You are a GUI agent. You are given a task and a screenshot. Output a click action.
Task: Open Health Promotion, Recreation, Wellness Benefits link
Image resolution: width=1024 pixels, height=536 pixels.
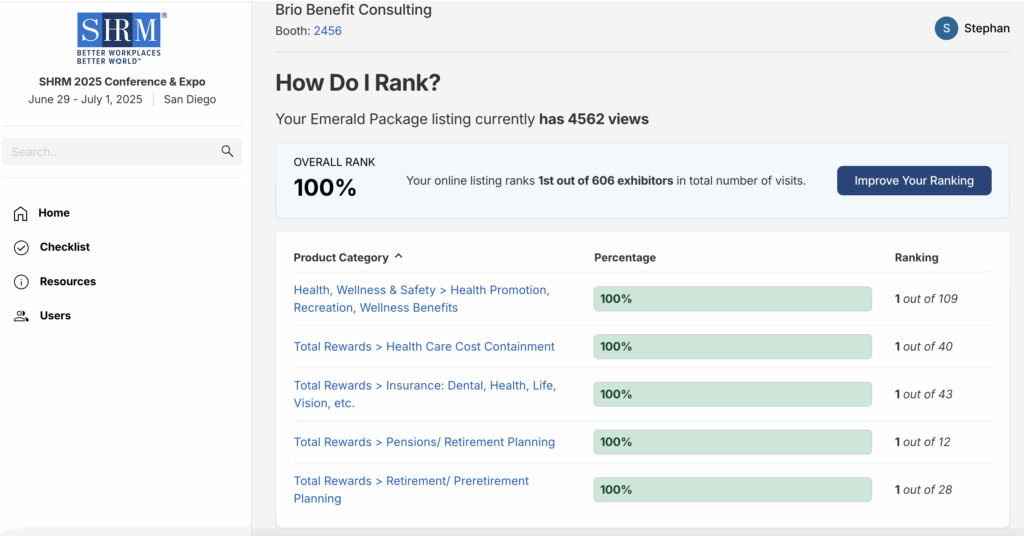(421, 299)
